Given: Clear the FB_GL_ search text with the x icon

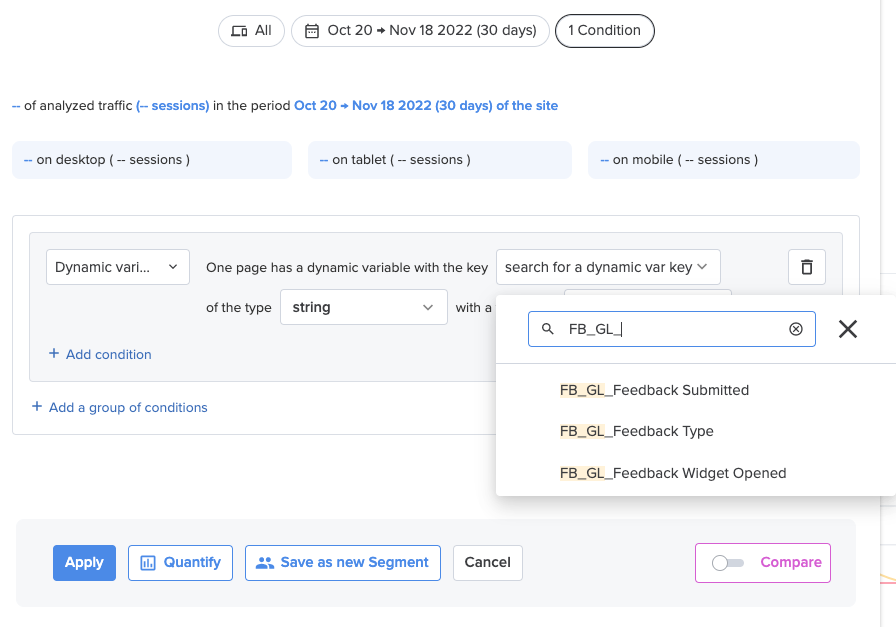Looking at the screenshot, I should coord(796,328).
